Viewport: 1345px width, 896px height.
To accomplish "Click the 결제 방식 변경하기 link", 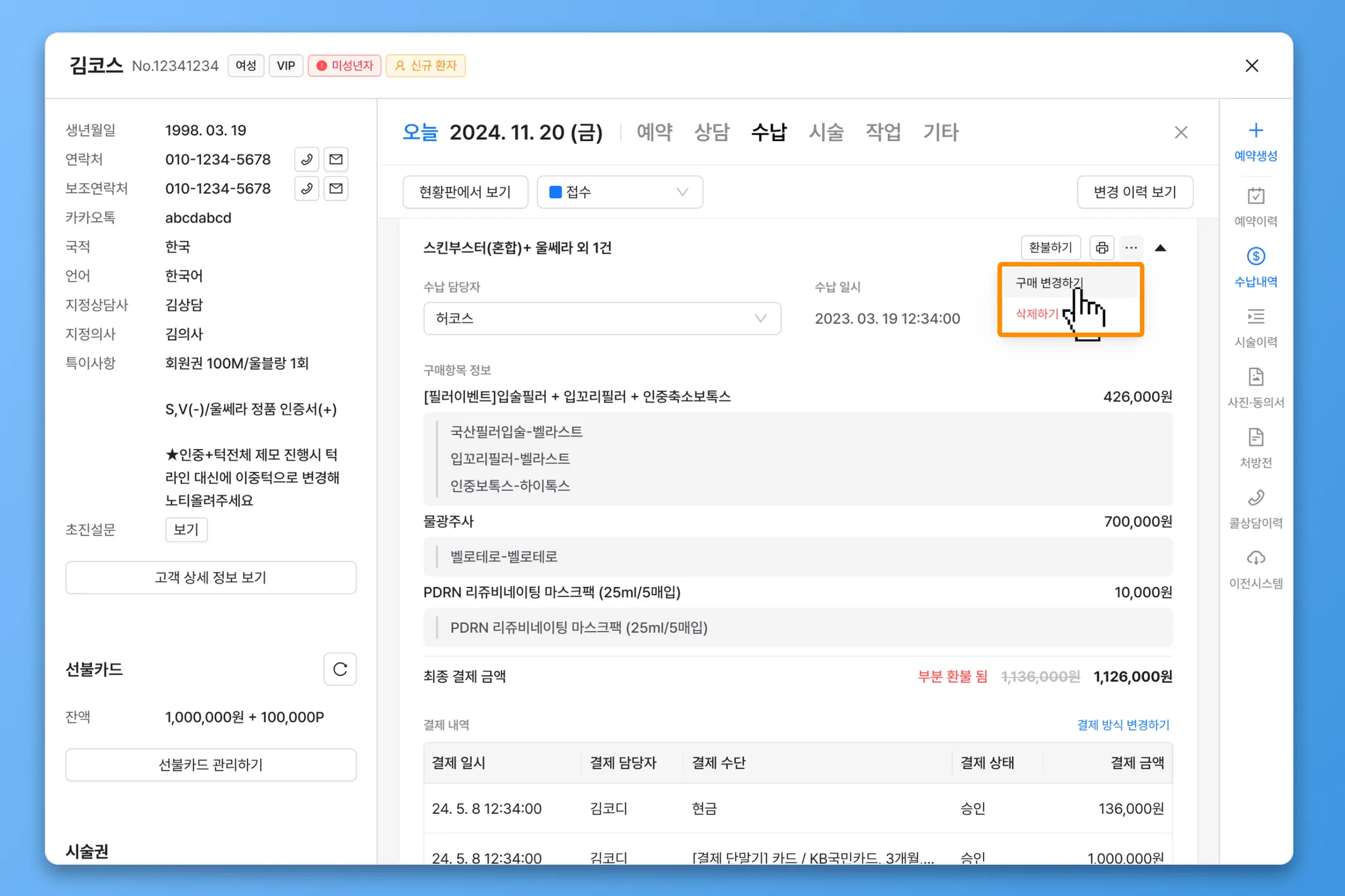I will click(x=1123, y=725).
